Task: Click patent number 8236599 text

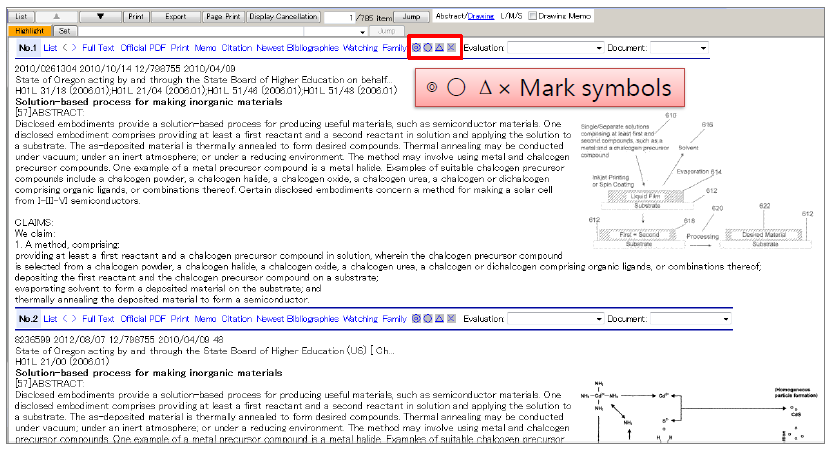Action: [x=32, y=339]
